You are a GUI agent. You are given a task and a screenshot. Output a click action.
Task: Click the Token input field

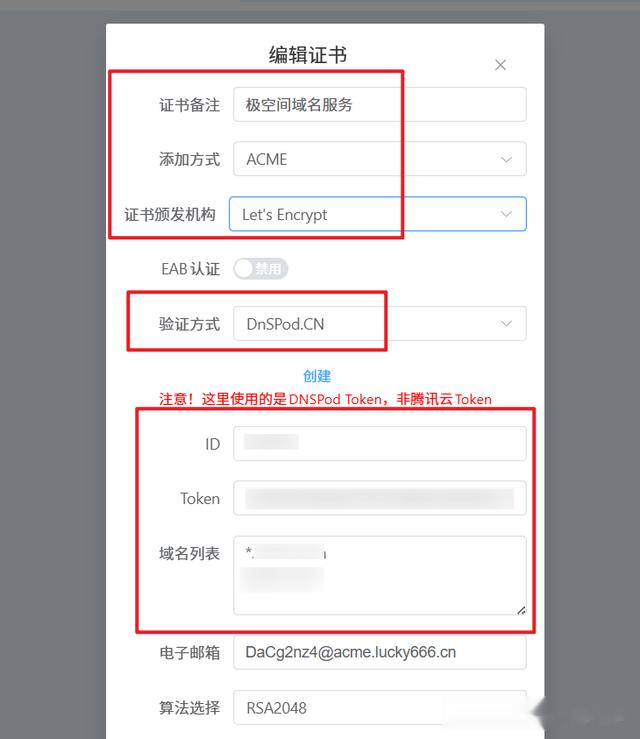pyautogui.click(x=380, y=498)
